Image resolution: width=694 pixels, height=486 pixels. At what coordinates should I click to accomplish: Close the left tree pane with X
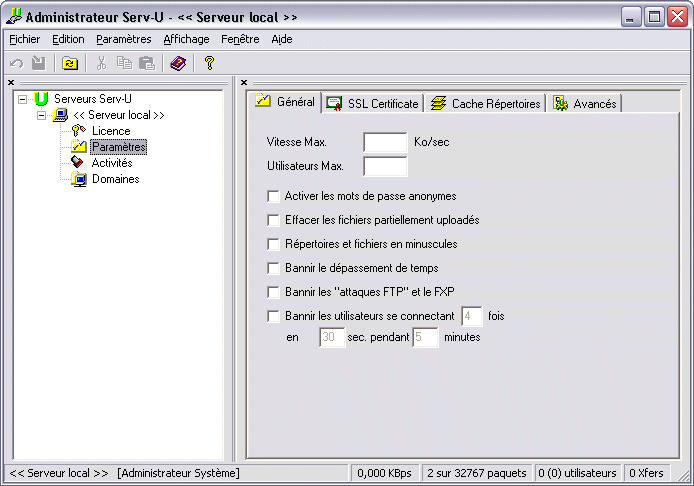(11, 83)
